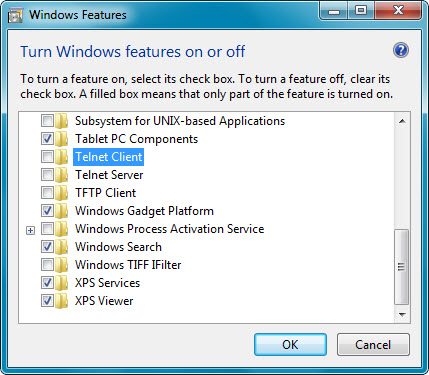The image size is (429, 375).
Task: Select the Tablet PC Components label
Action: pos(136,139)
